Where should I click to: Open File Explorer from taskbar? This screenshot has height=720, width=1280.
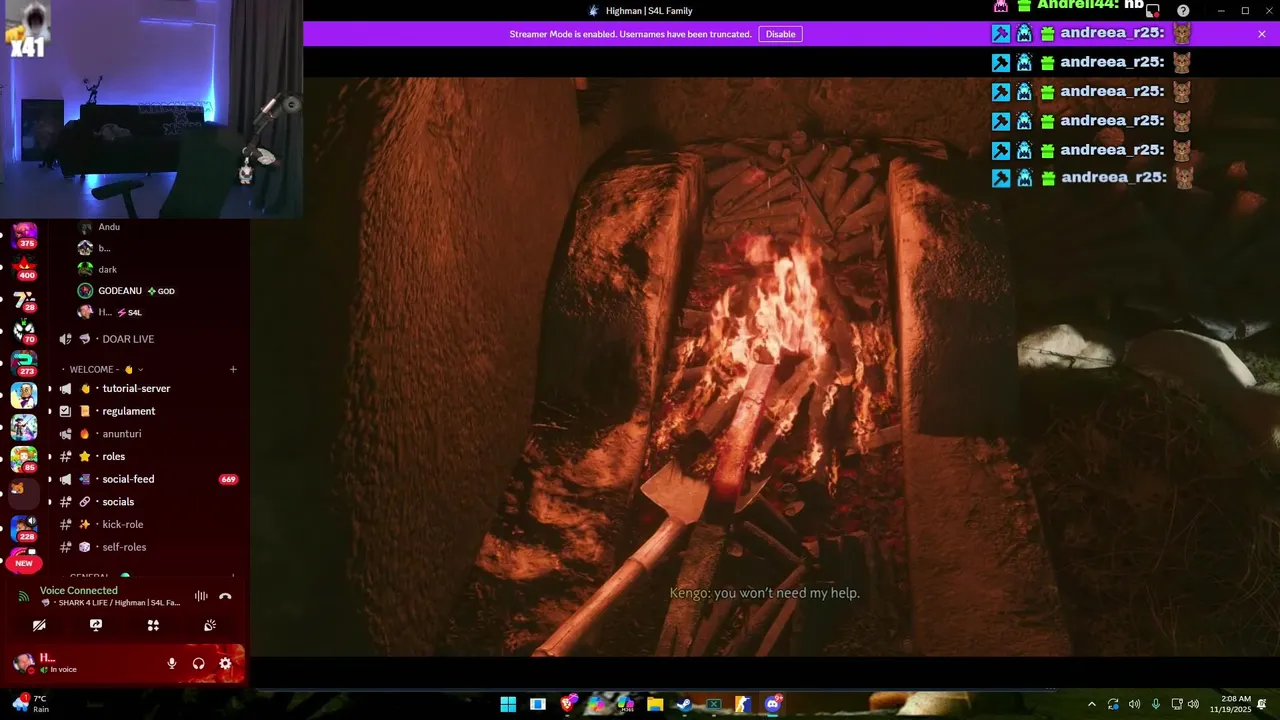coord(655,704)
